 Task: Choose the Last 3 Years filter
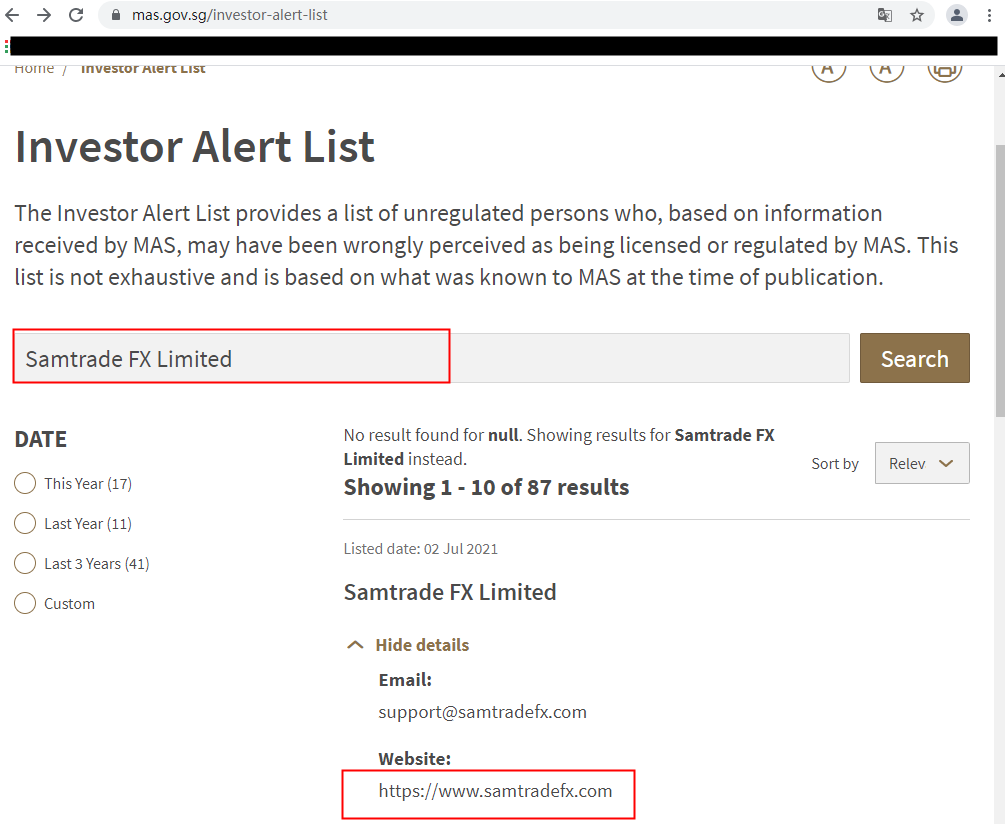(x=26, y=564)
